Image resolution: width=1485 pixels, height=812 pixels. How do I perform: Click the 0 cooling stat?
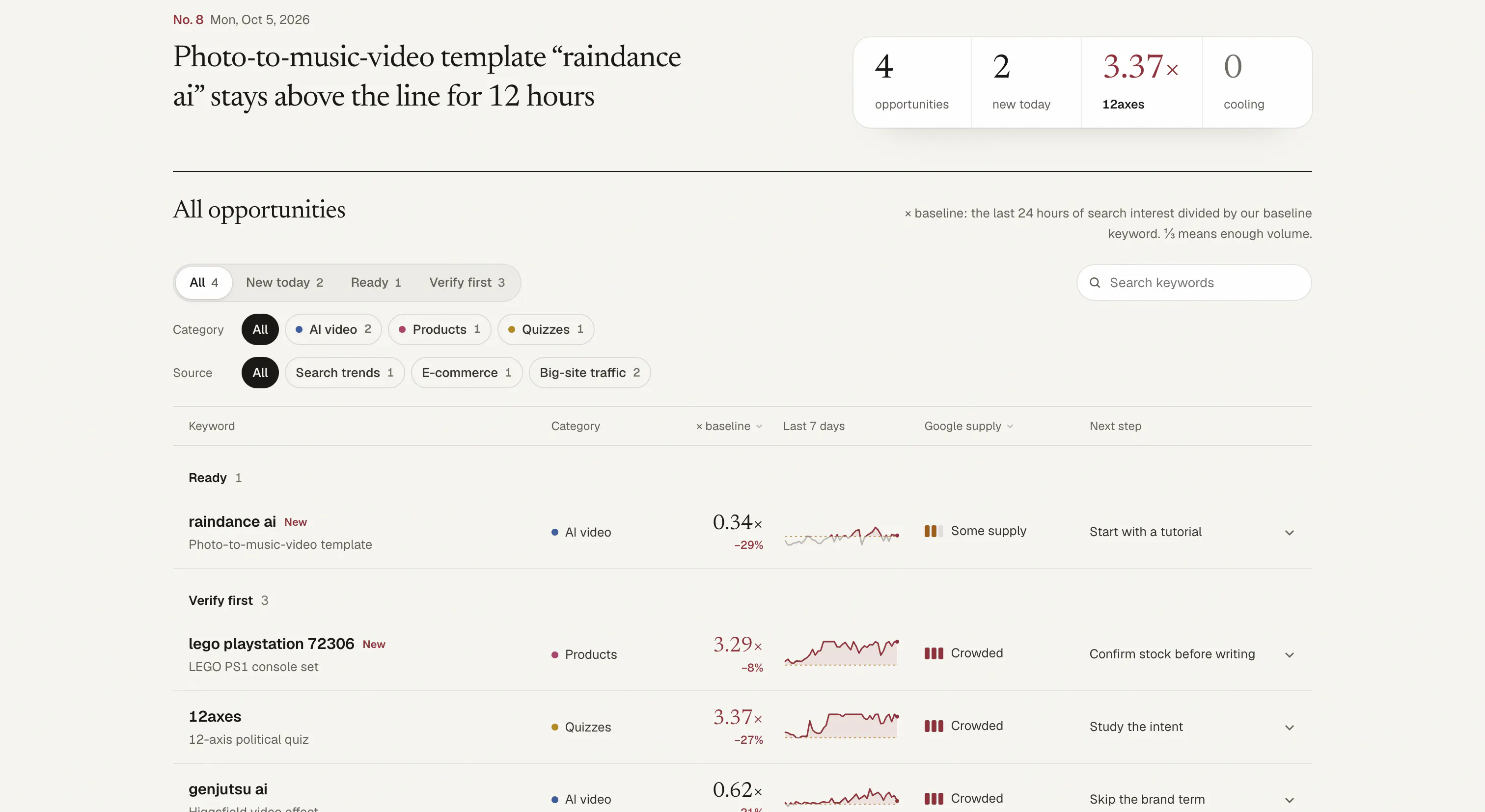click(1257, 82)
